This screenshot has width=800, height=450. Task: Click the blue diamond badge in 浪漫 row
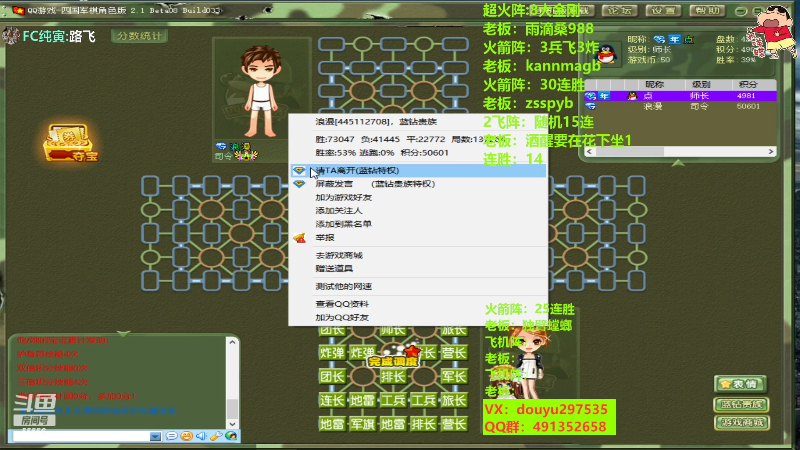pos(591,106)
